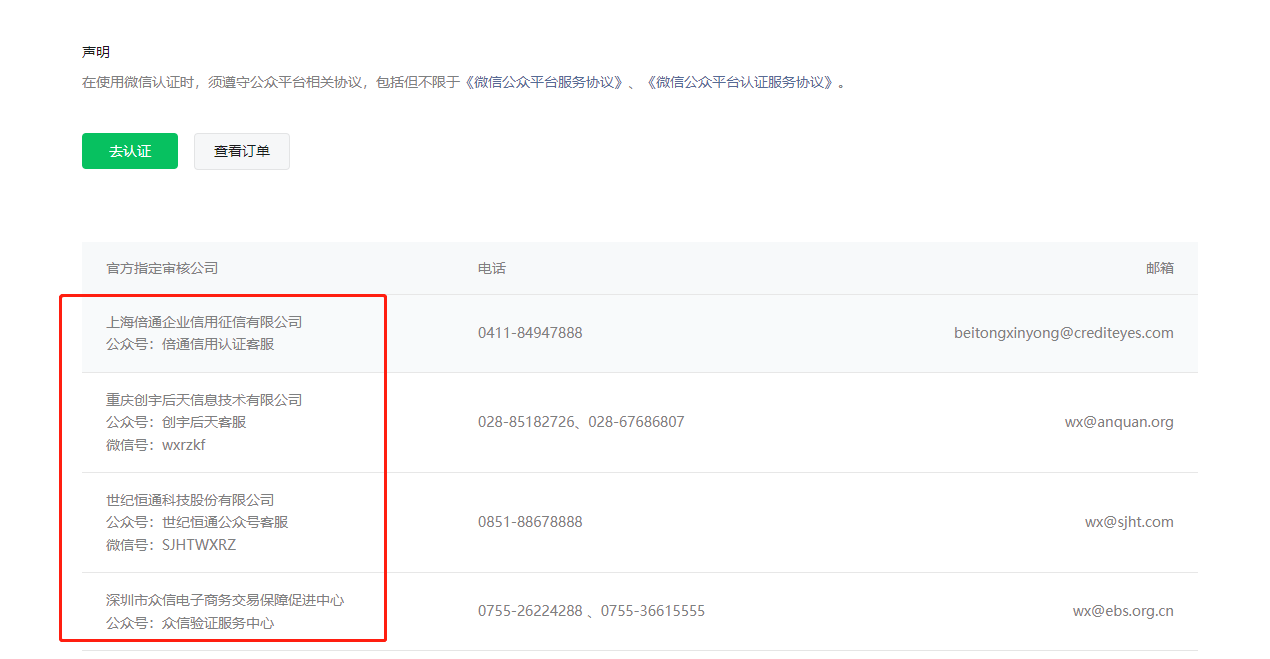The width and height of the screenshot is (1270, 659).
Task: Click the 邮箱 column header
Action: (1160, 268)
